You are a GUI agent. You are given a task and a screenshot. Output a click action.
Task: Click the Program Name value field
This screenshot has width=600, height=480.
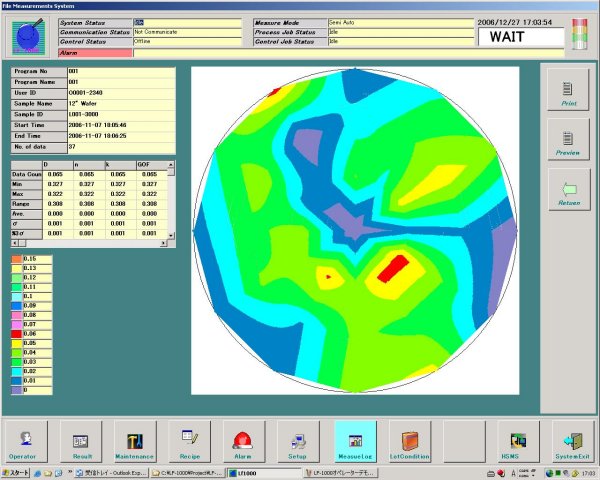tap(121, 82)
